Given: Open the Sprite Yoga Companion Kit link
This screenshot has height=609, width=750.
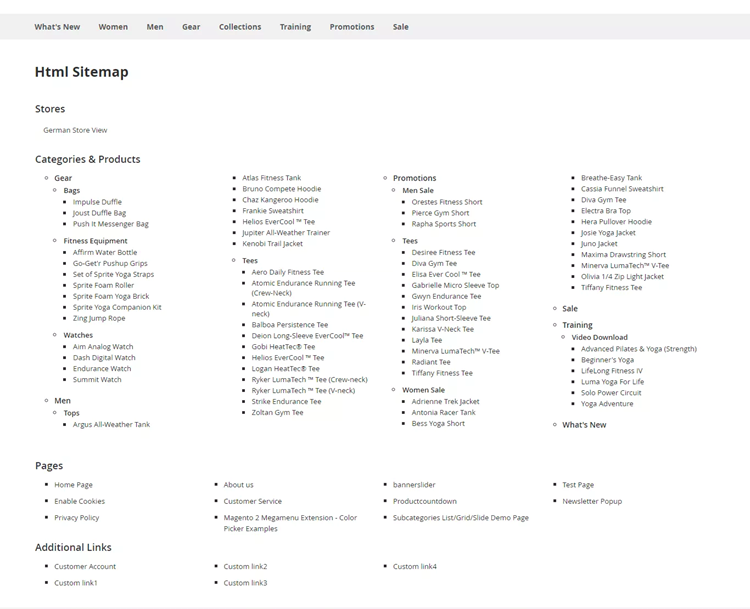Looking at the screenshot, I should coord(117,307).
